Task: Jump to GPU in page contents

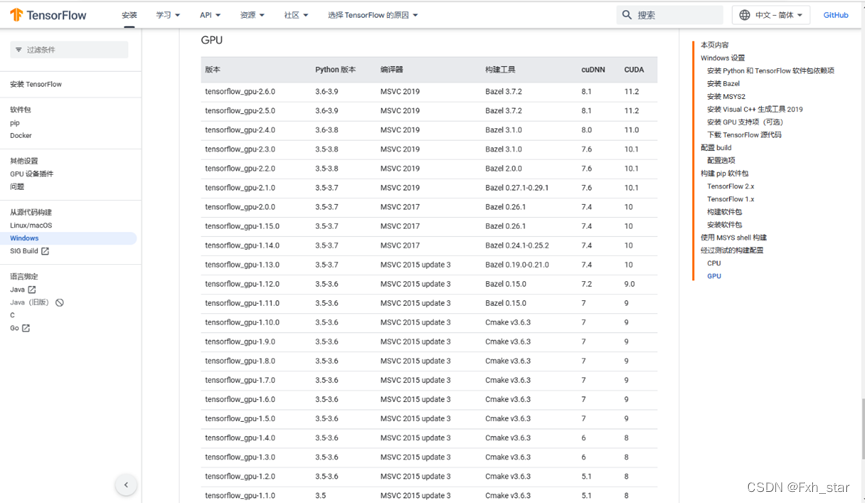Action: (x=714, y=276)
